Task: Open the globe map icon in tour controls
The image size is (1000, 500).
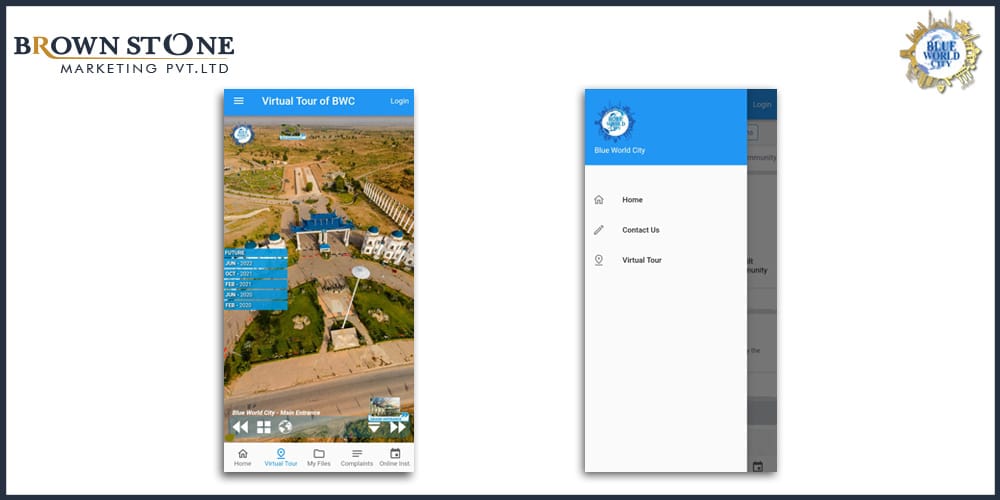Action: click(x=285, y=427)
